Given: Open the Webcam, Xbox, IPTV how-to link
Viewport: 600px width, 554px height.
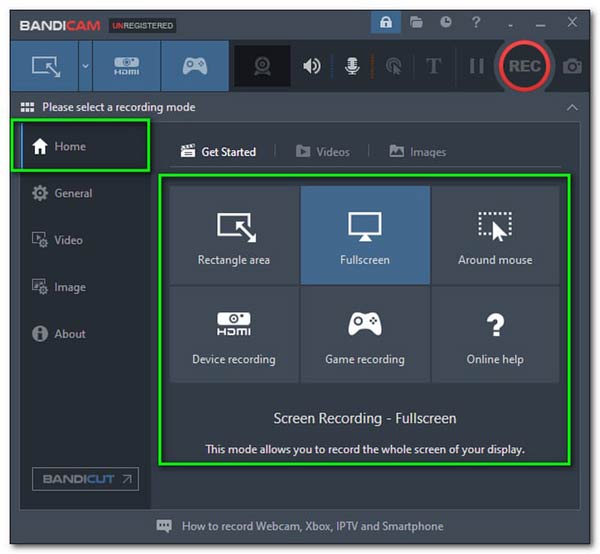Looking at the screenshot, I should pyautogui.click(x=313, y=526).
